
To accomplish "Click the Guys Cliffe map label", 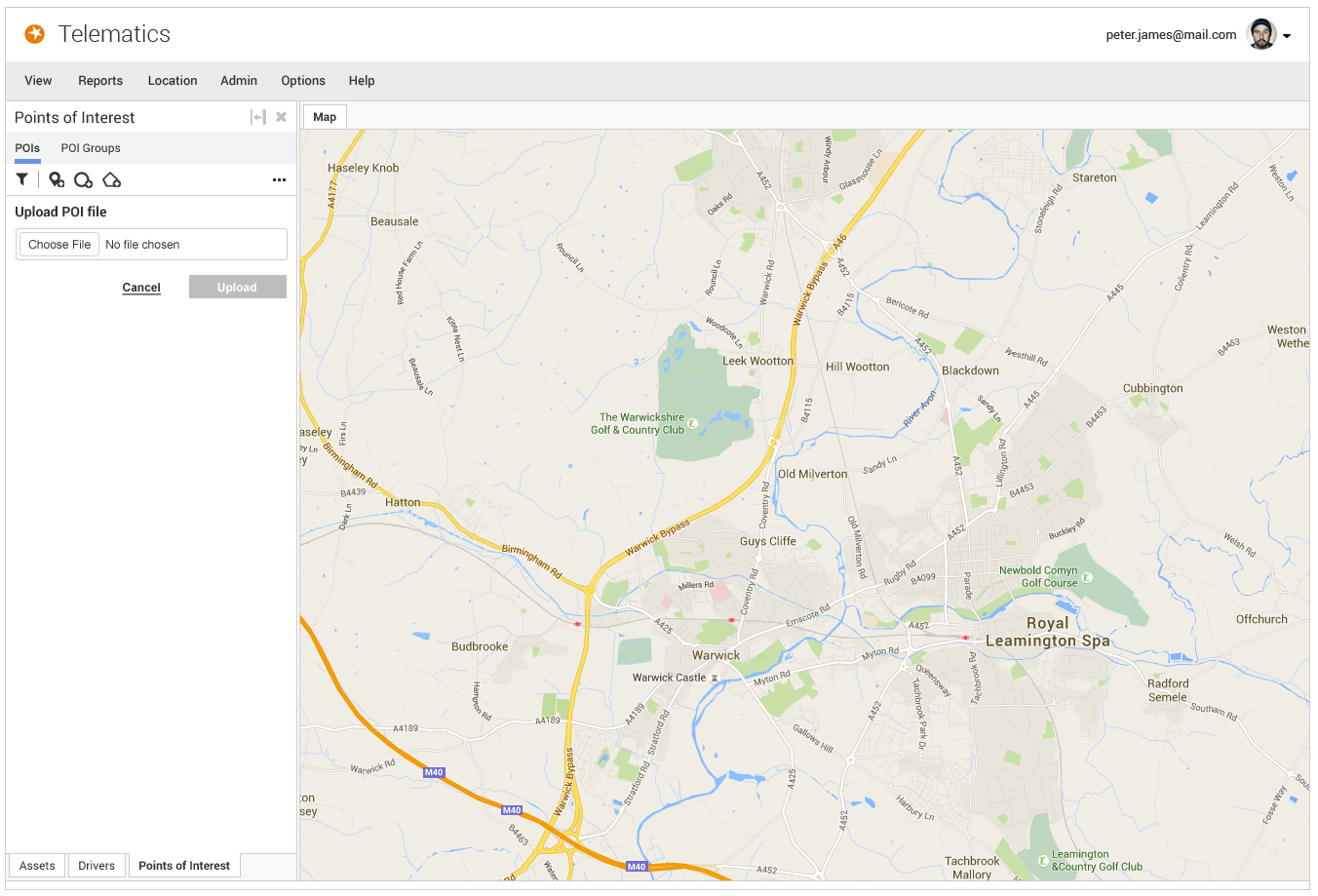I will 768,541.
